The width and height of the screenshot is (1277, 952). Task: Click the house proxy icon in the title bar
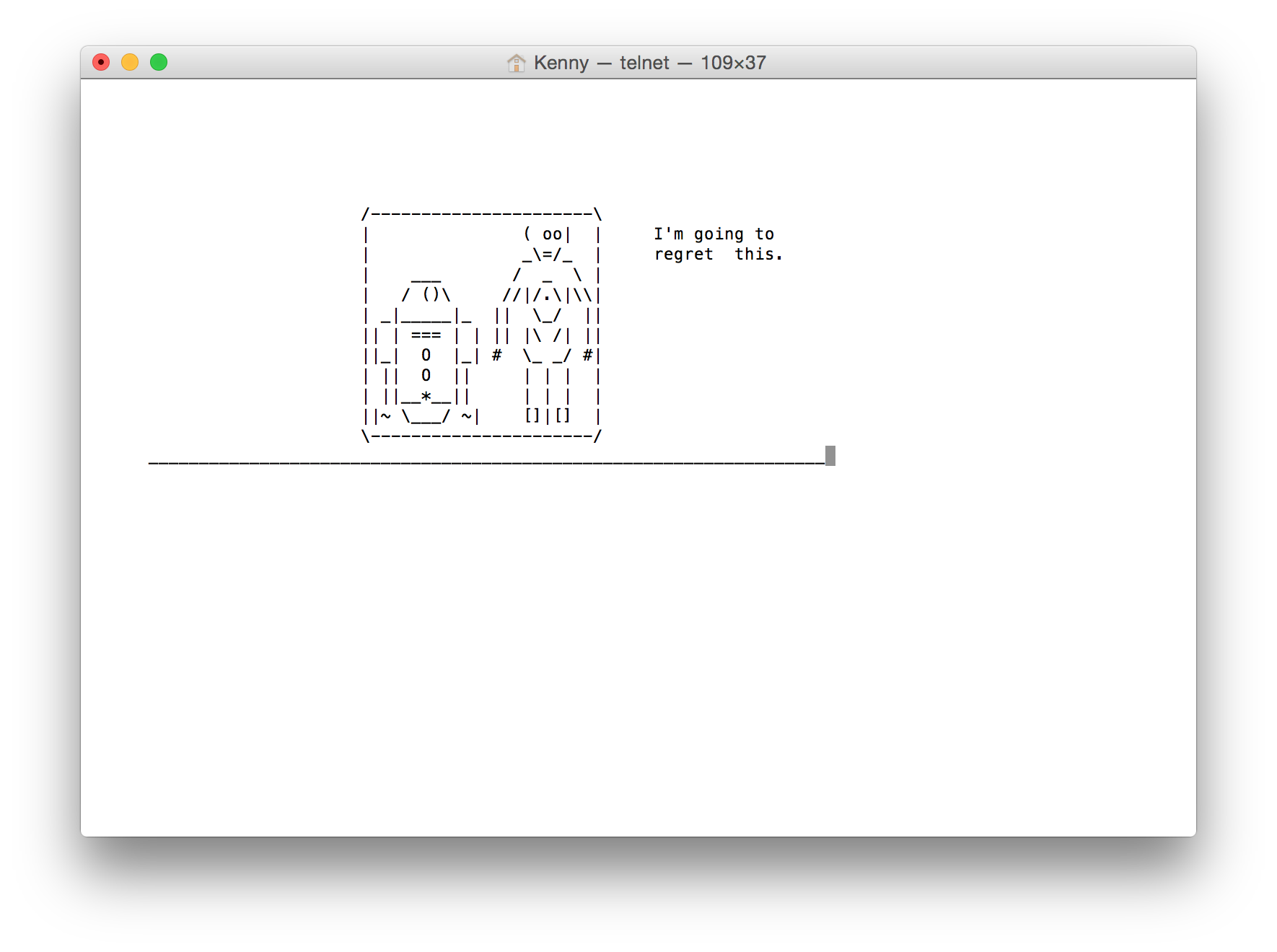point(517,63)
